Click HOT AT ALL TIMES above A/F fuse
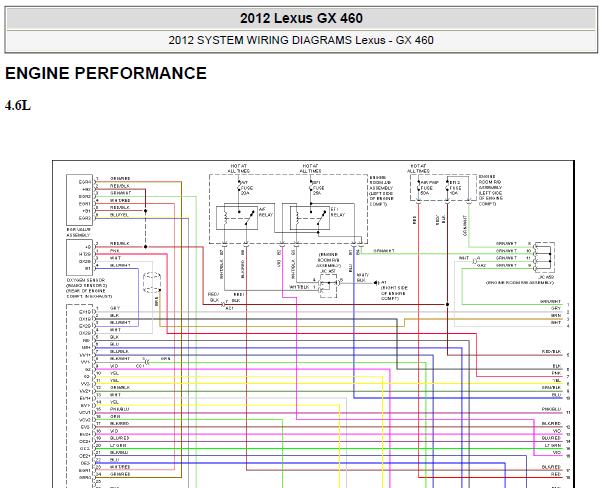 (x=238, y=168)
